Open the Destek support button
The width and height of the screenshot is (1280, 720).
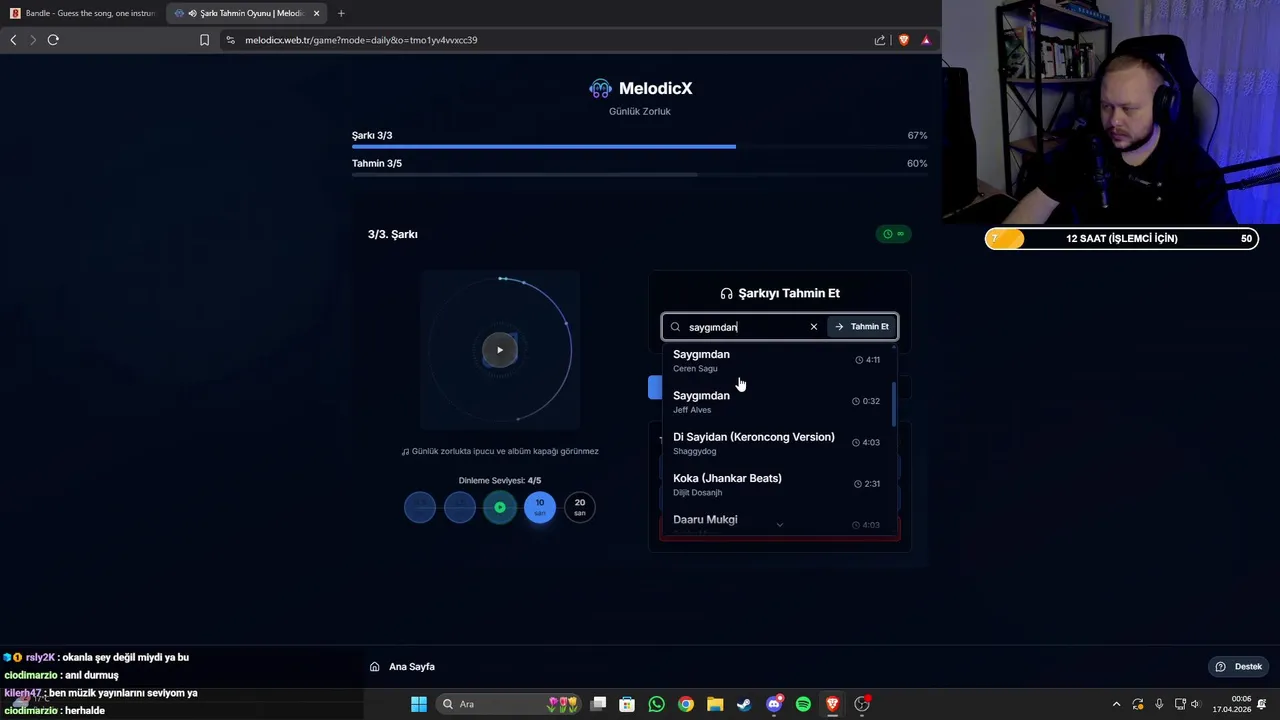click(1239, 667)
